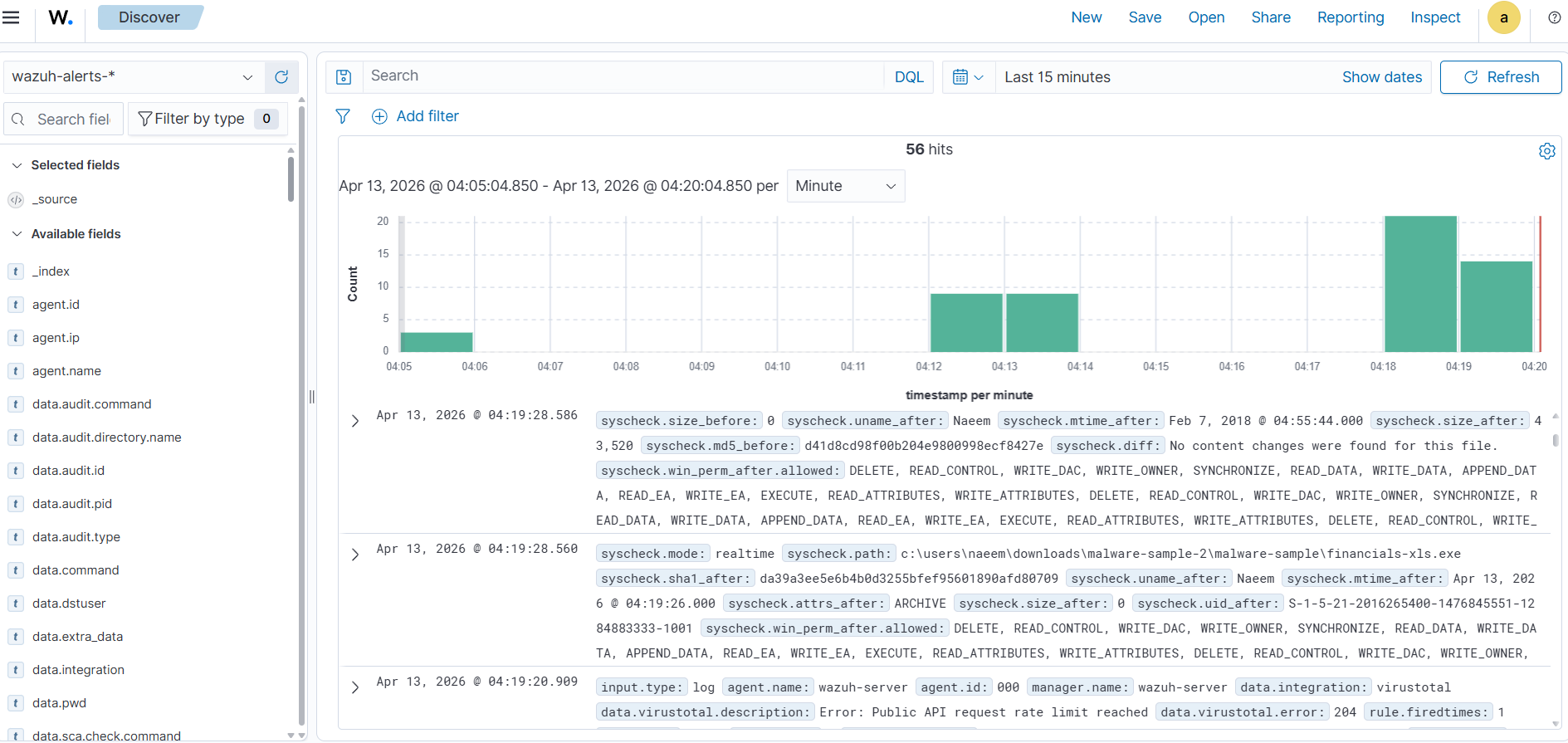Click the sidebar resize handle
This screenshot has width=1568, height=743.
312,397
